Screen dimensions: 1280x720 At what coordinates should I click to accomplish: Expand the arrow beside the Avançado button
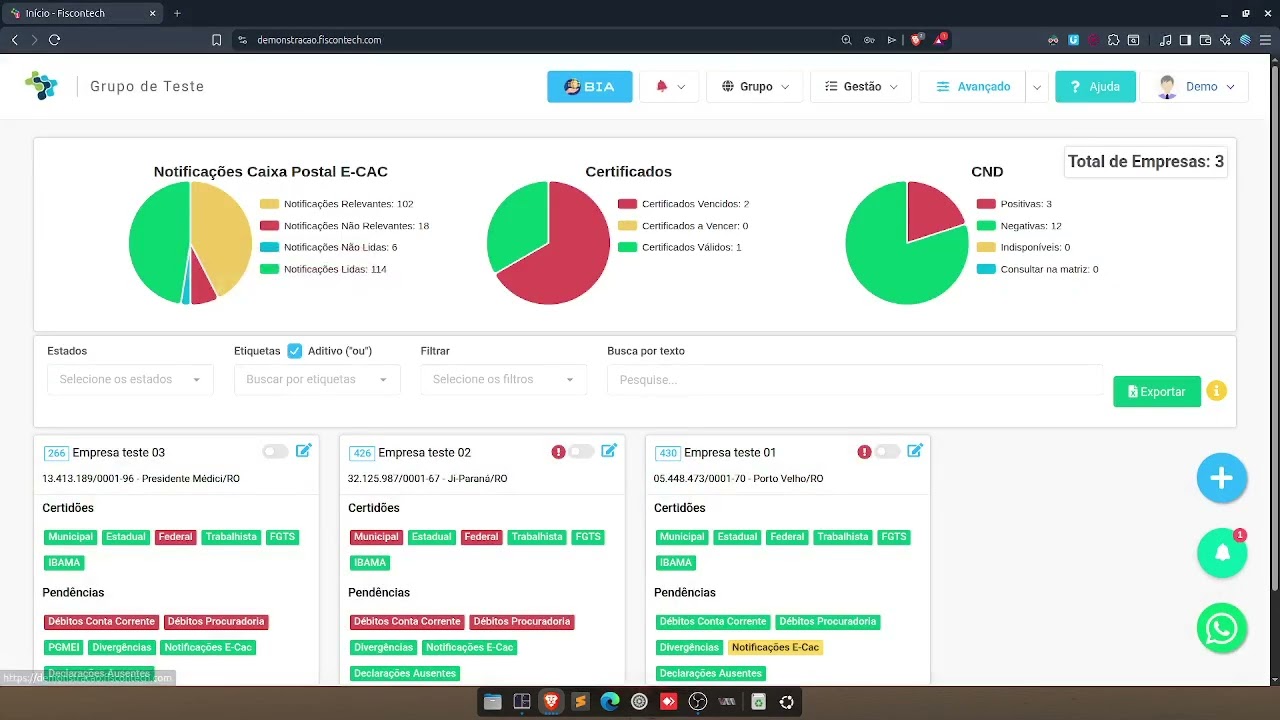point(1037,87)
